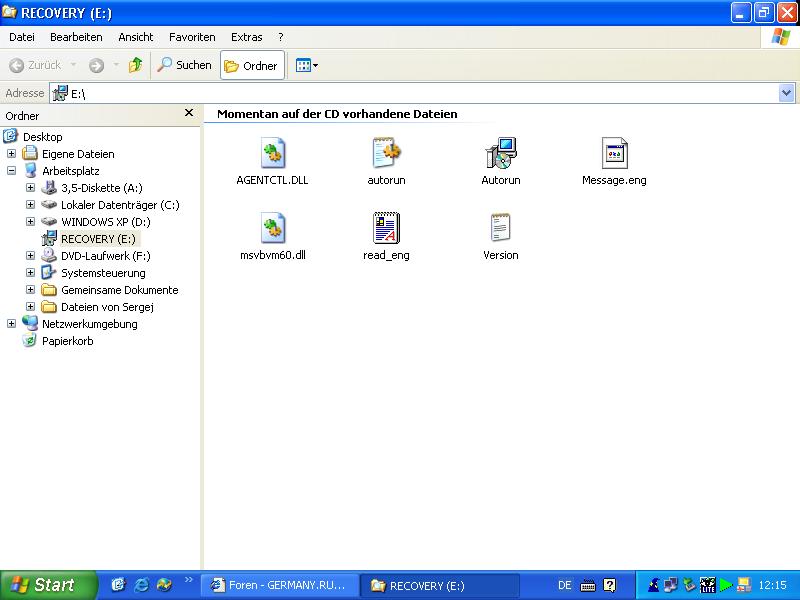Collapse the Arbeitsplatz tree node
The height and width of the screenshot is (600, 800).
coord(11,171)
